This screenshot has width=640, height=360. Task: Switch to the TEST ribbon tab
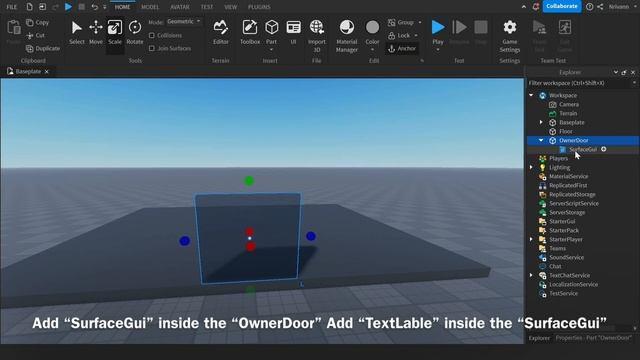tap(207, 7)
